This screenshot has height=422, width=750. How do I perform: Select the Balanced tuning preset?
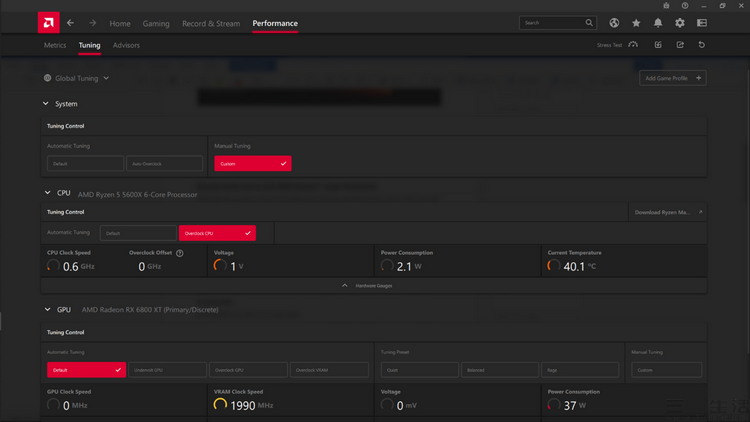(x=500, y=370)
